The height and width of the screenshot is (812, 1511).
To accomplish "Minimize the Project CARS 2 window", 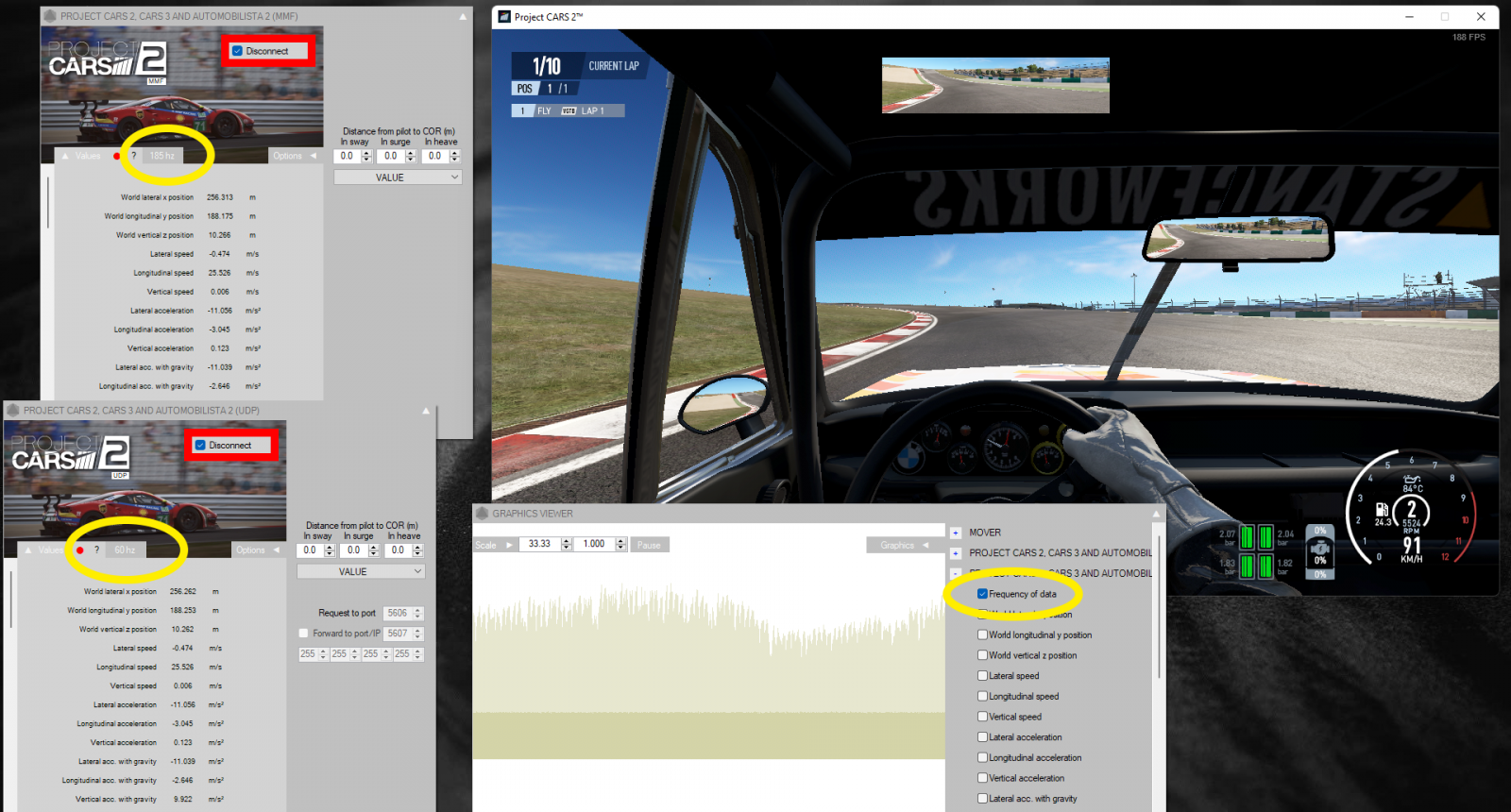I will tap(1409, 17).
